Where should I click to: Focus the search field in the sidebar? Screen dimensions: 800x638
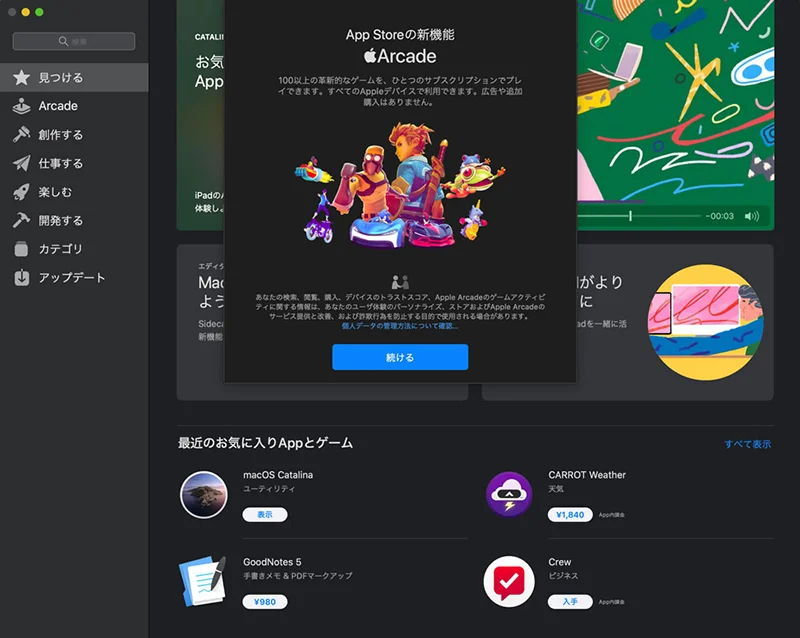[x=74, y=41]
